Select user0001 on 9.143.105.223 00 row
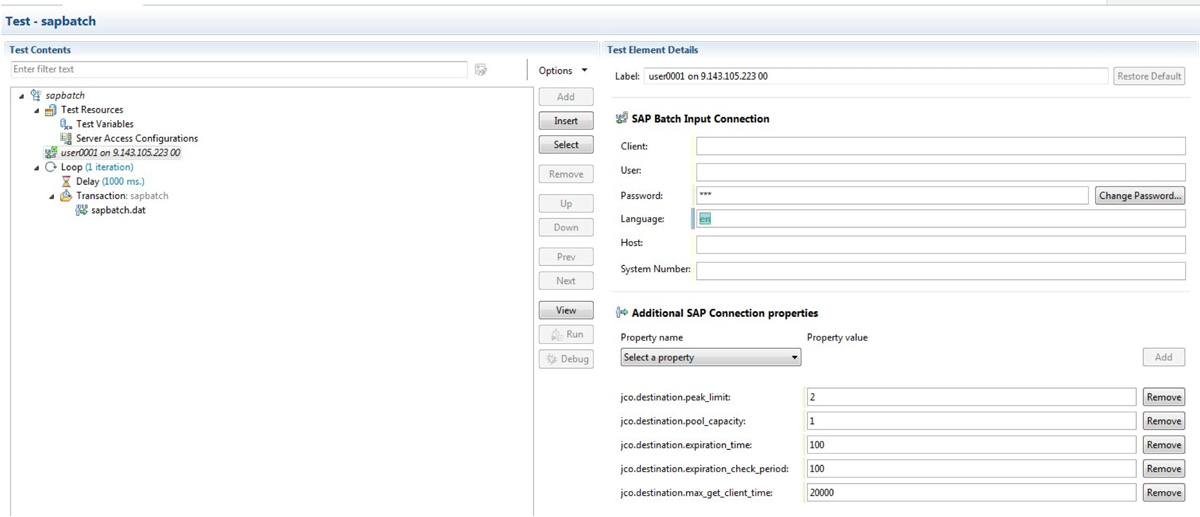Screen dimensions: 1200x517 point(113,153)
